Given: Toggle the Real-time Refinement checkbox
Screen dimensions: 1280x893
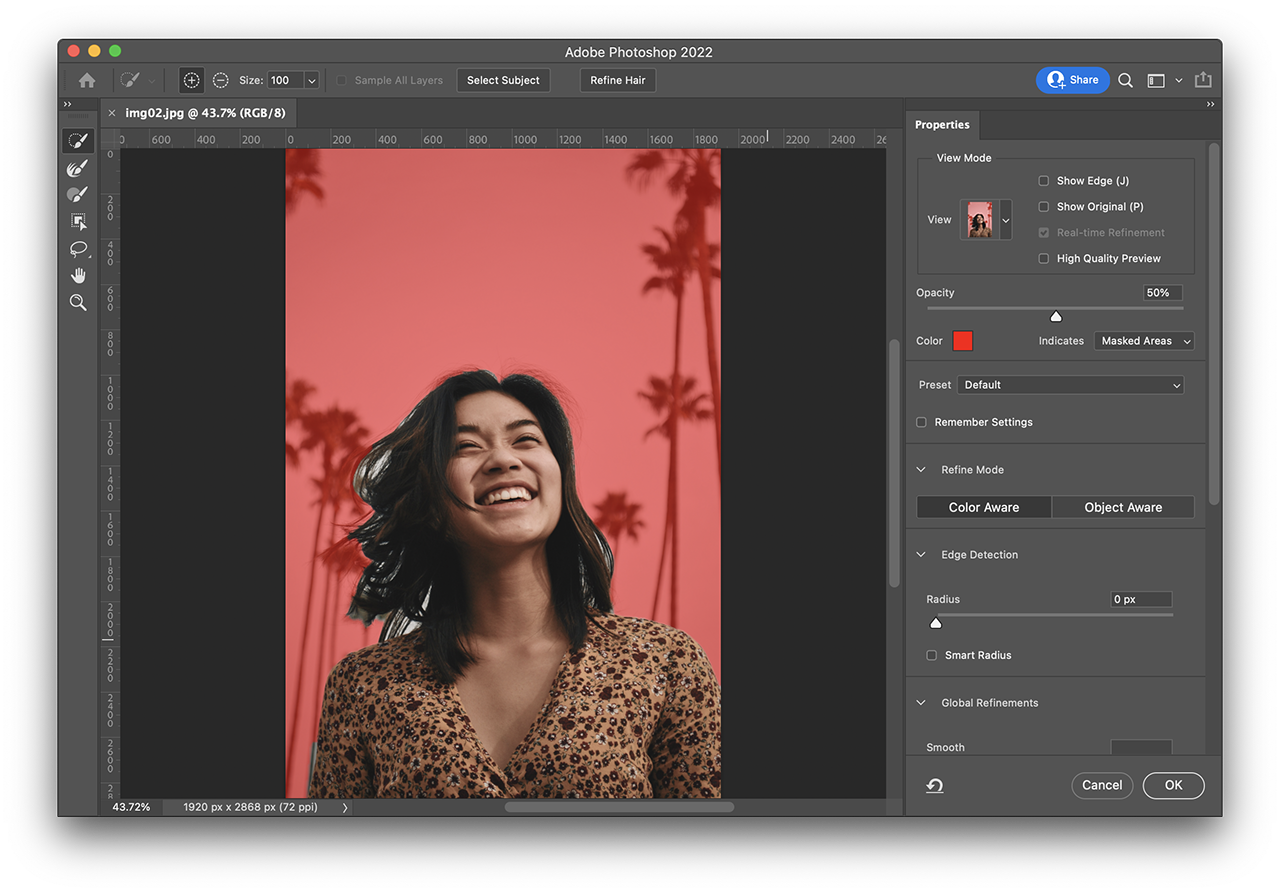Looking at the screenshot, I should pyautogui.click(x=1043, y=233).
